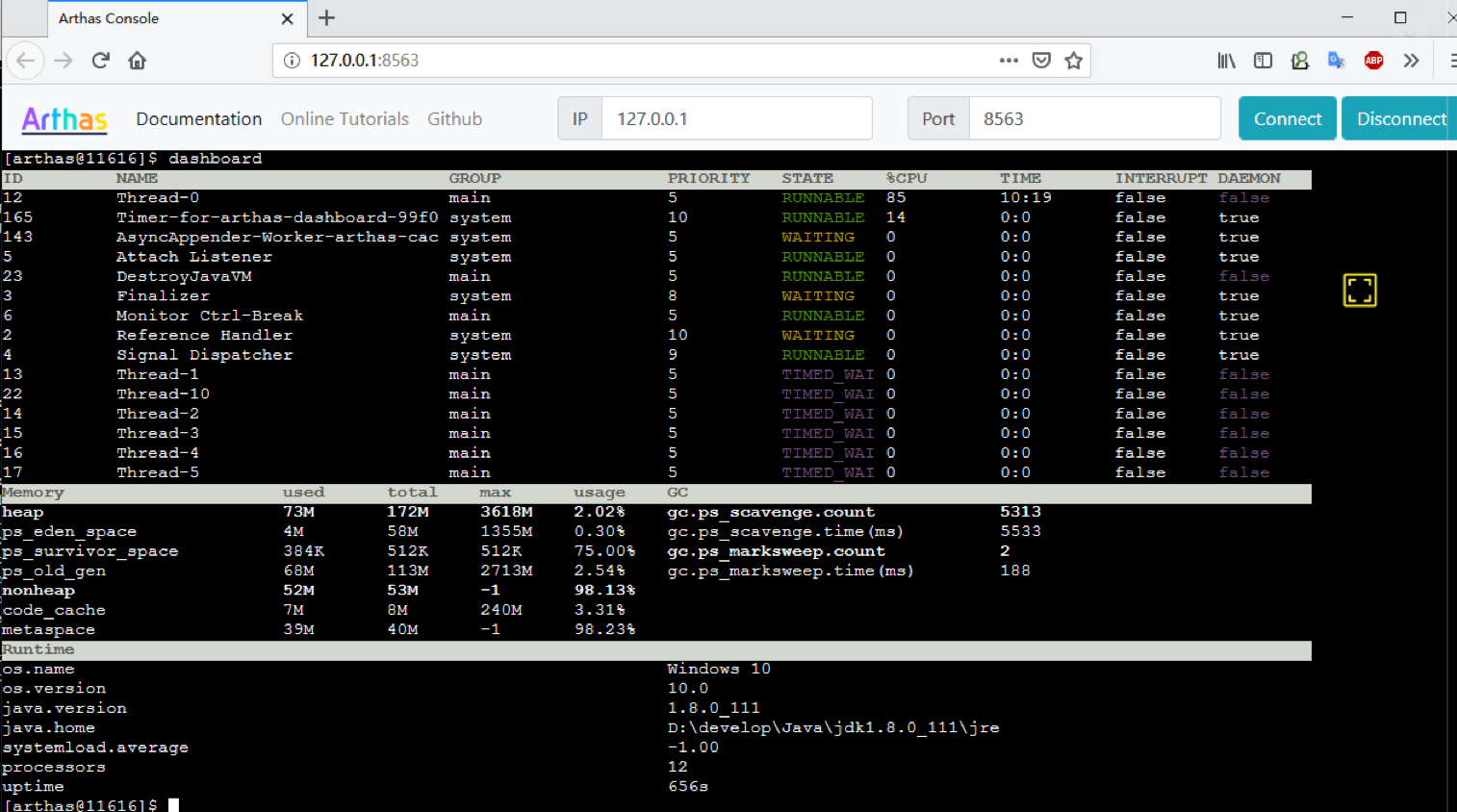
Task: Expand the toolbar overflow chevron
Action: [x=1411, y=61]
